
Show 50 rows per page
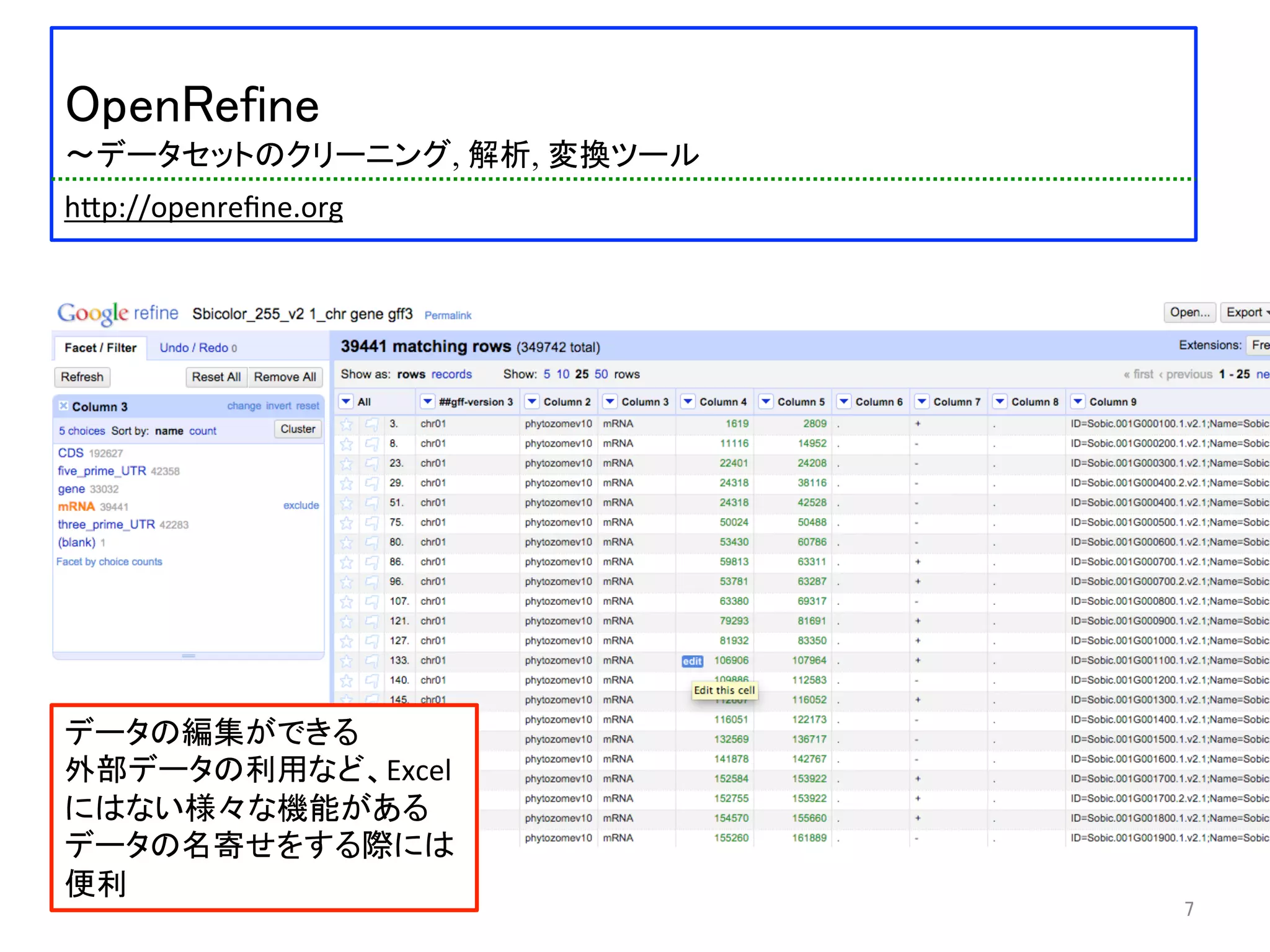601,374
